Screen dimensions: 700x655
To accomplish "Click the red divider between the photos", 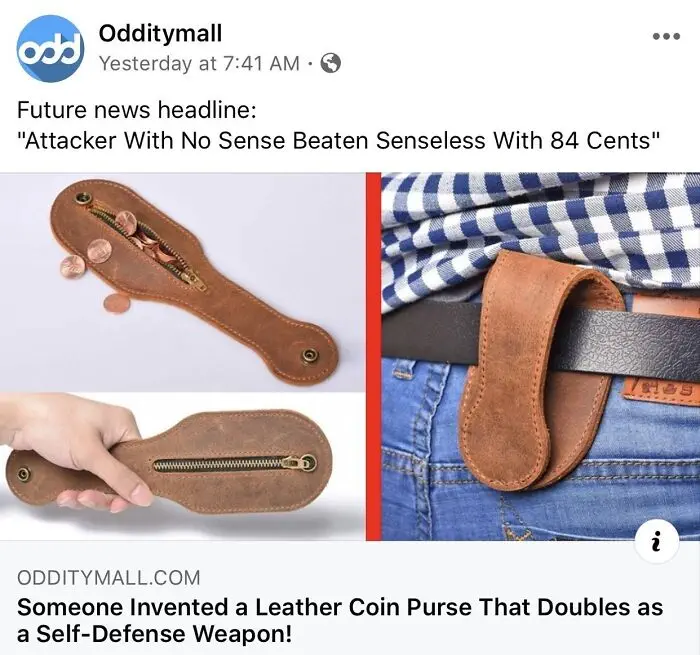I will pyautogui.click(x=374, y=356).
